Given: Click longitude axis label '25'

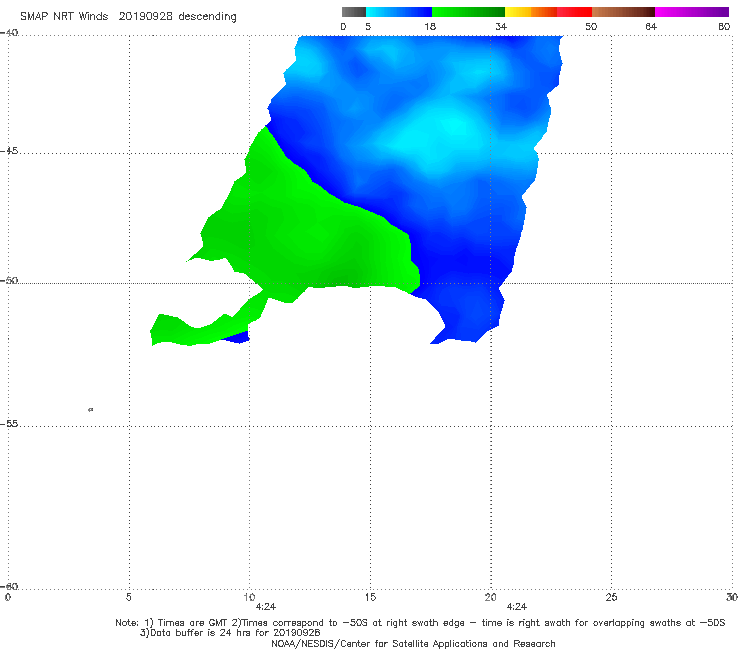Looking at the screenshot, I should tap(611, 597).
